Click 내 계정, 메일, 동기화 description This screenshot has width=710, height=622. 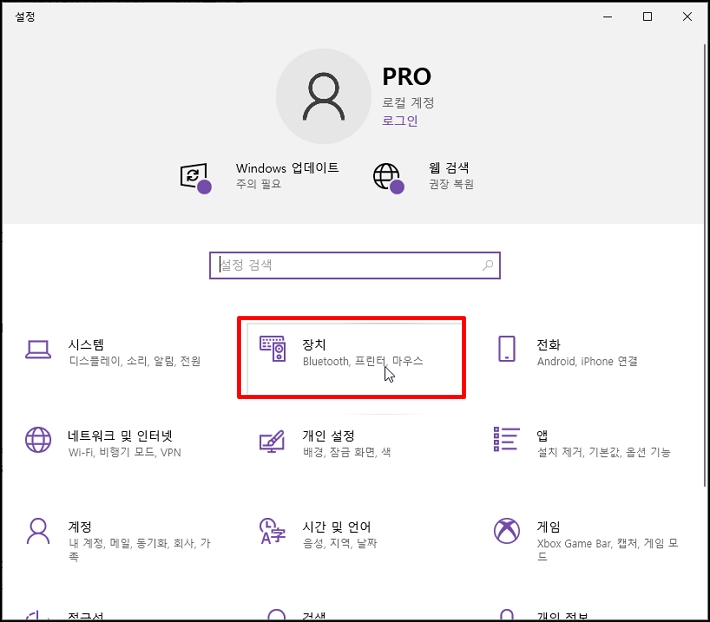coord(139,549)
